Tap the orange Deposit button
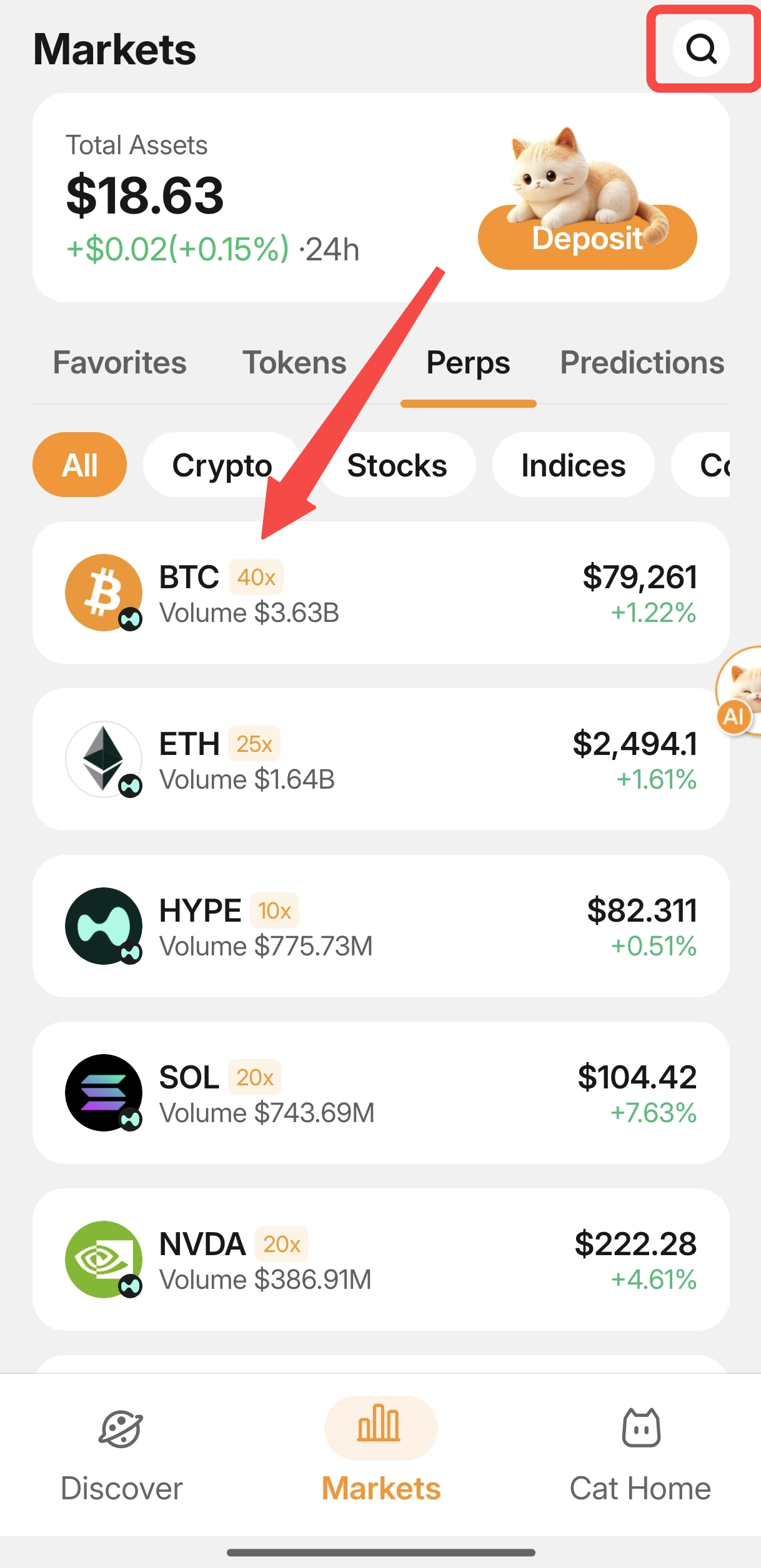This screenshot has width=761, height=1568. click(587, 237)
